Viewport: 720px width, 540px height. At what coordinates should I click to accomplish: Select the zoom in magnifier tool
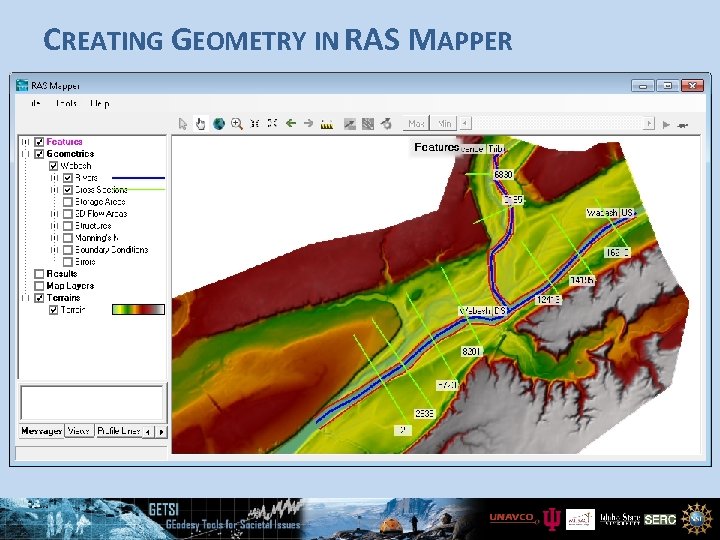[237, 124]
